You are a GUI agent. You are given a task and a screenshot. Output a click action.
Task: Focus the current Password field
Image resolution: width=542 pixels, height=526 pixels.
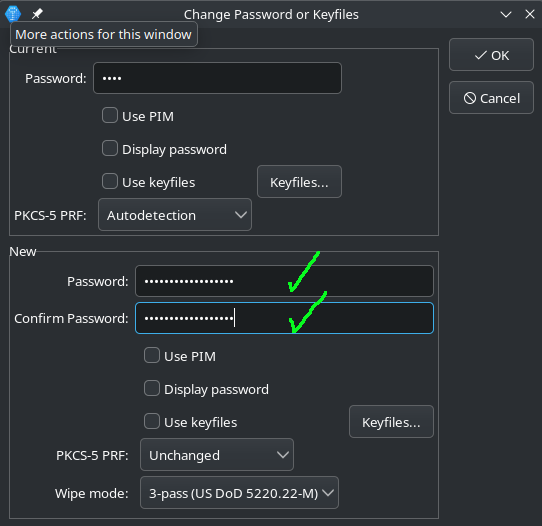click(217, 78)
